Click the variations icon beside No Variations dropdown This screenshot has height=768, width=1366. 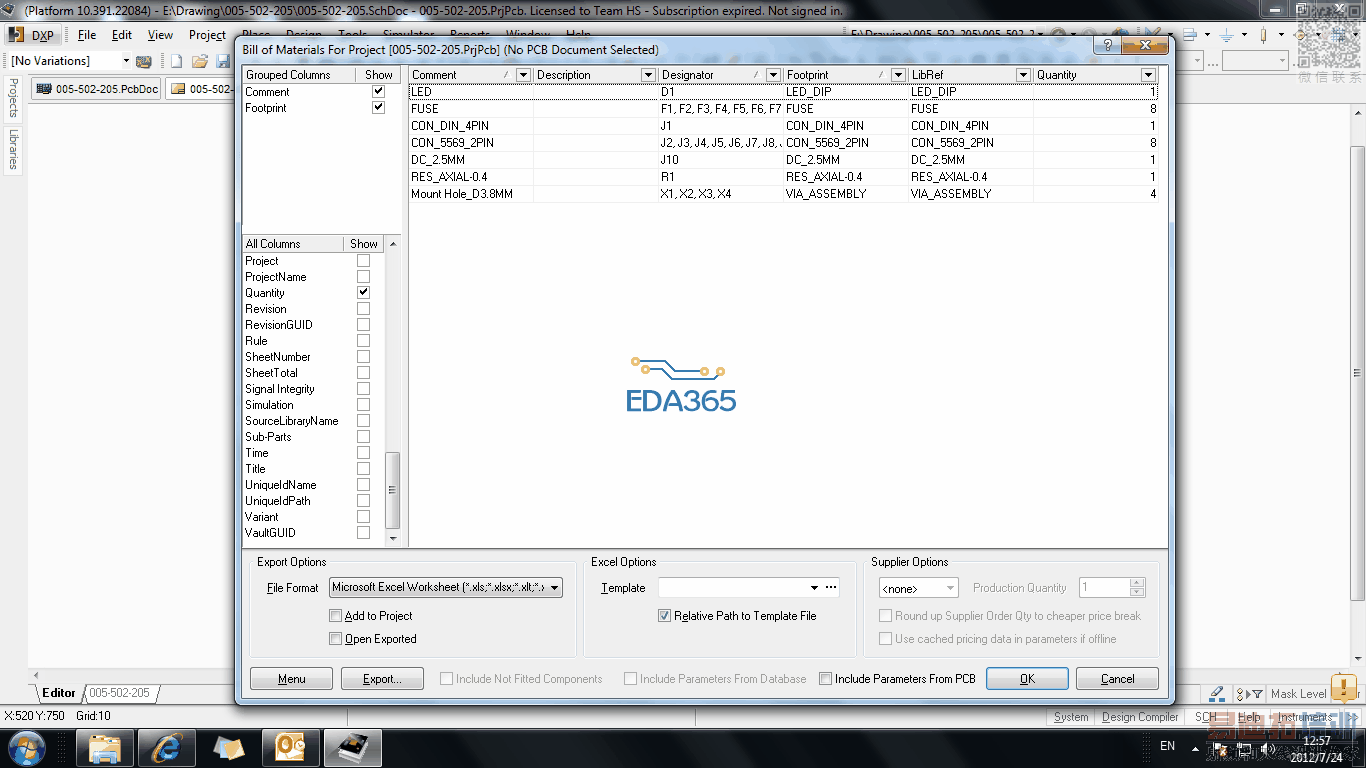point(144,61)
